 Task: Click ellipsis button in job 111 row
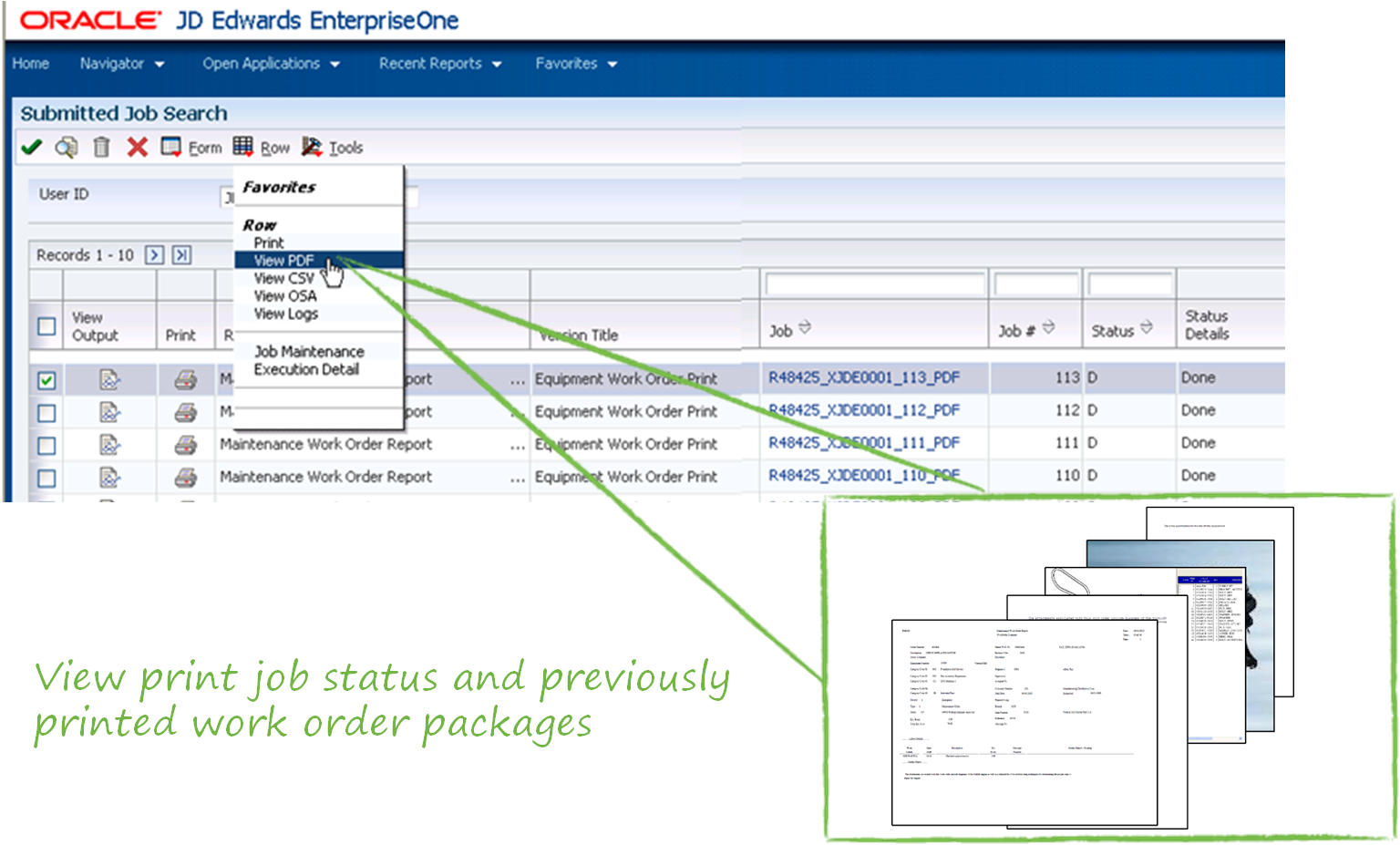coord(518,446)
